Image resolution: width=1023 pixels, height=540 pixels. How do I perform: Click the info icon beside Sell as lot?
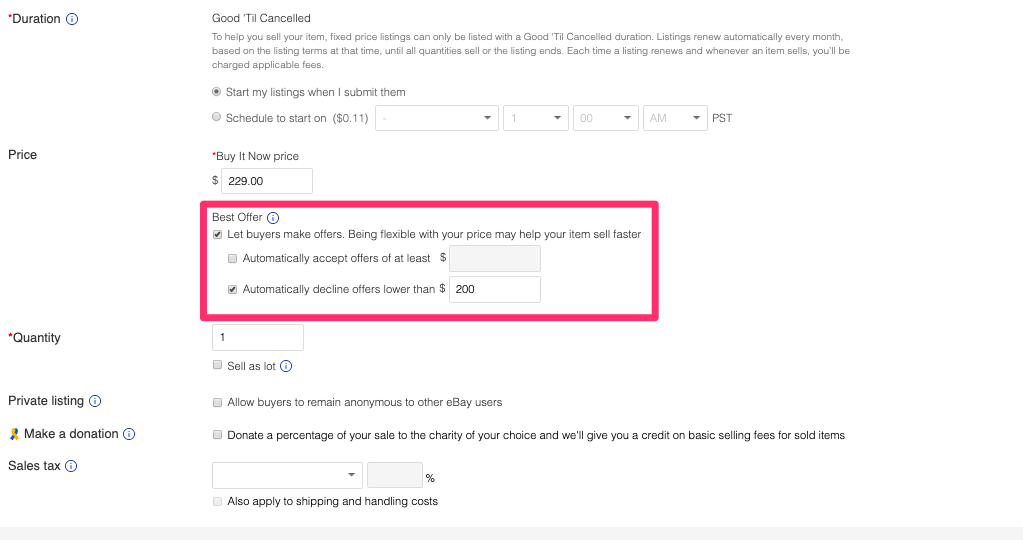(286, 366)
